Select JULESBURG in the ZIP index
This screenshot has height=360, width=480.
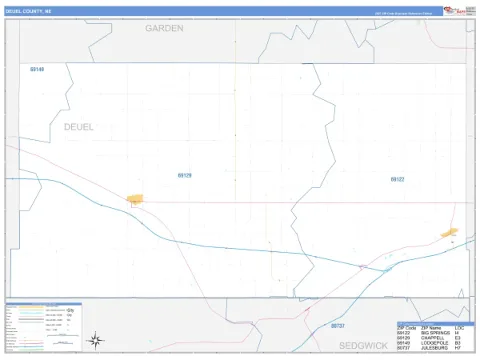point(434,348)
